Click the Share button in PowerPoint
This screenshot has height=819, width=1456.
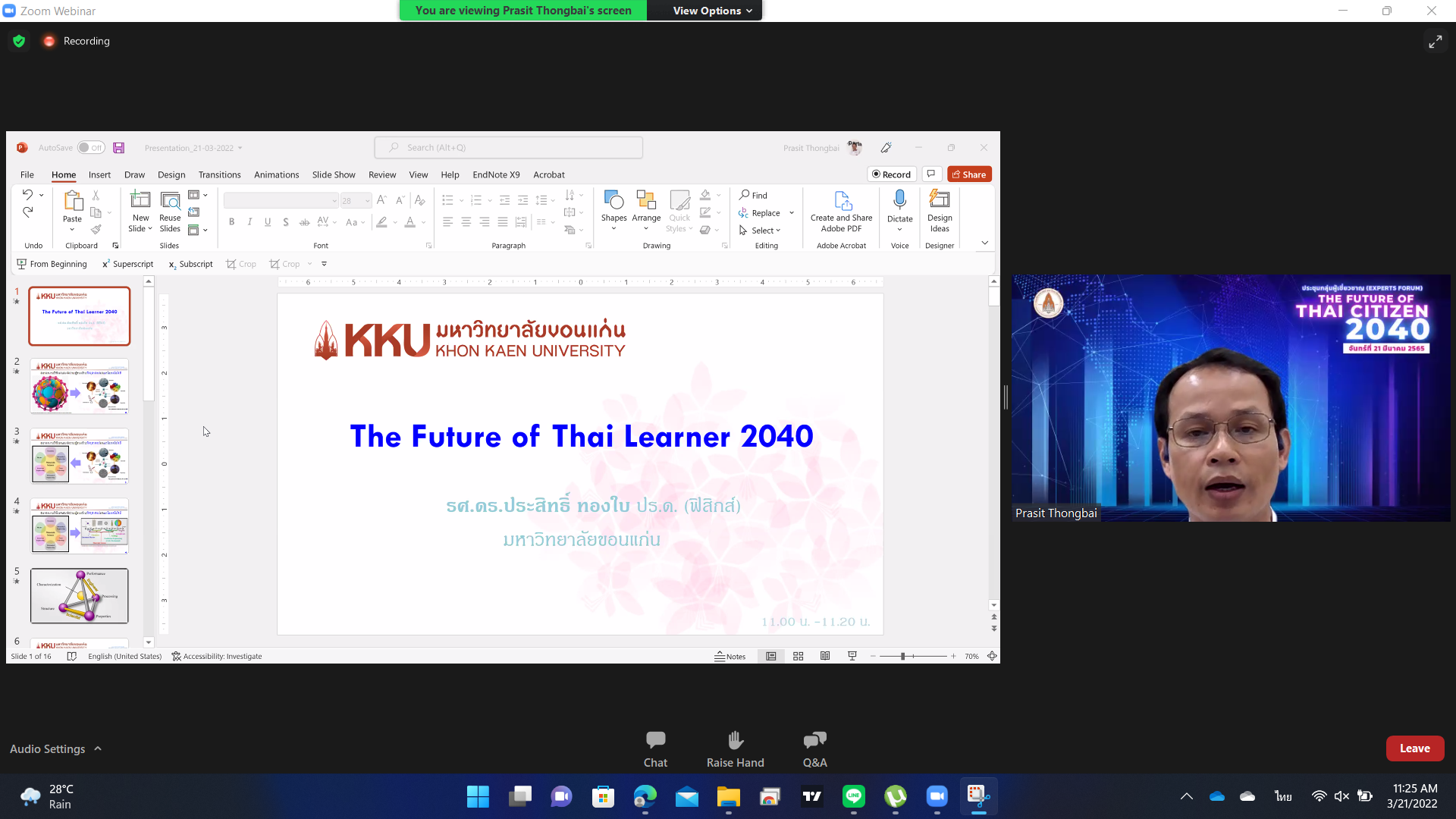[x=969, y=174]
